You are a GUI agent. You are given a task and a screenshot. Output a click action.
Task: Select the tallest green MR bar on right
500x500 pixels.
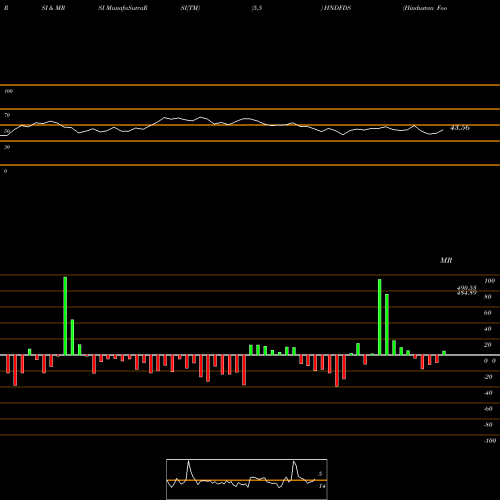pos(380,317)
